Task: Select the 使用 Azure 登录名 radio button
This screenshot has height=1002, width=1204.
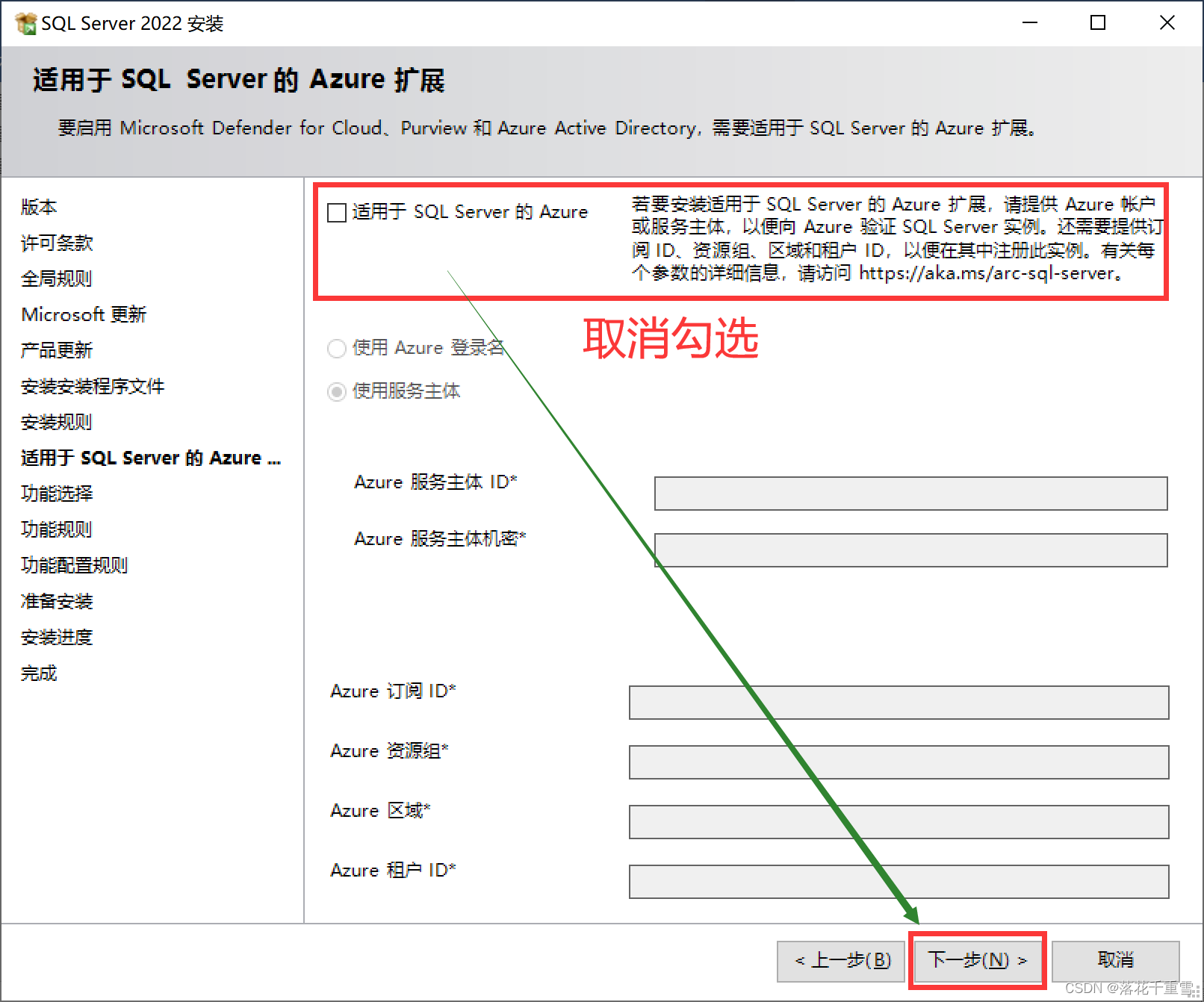Action: [337, 348]
